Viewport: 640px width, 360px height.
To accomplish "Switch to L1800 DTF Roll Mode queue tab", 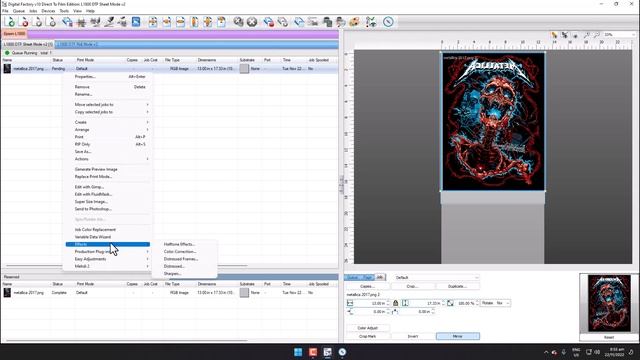I will pos(77,44).
